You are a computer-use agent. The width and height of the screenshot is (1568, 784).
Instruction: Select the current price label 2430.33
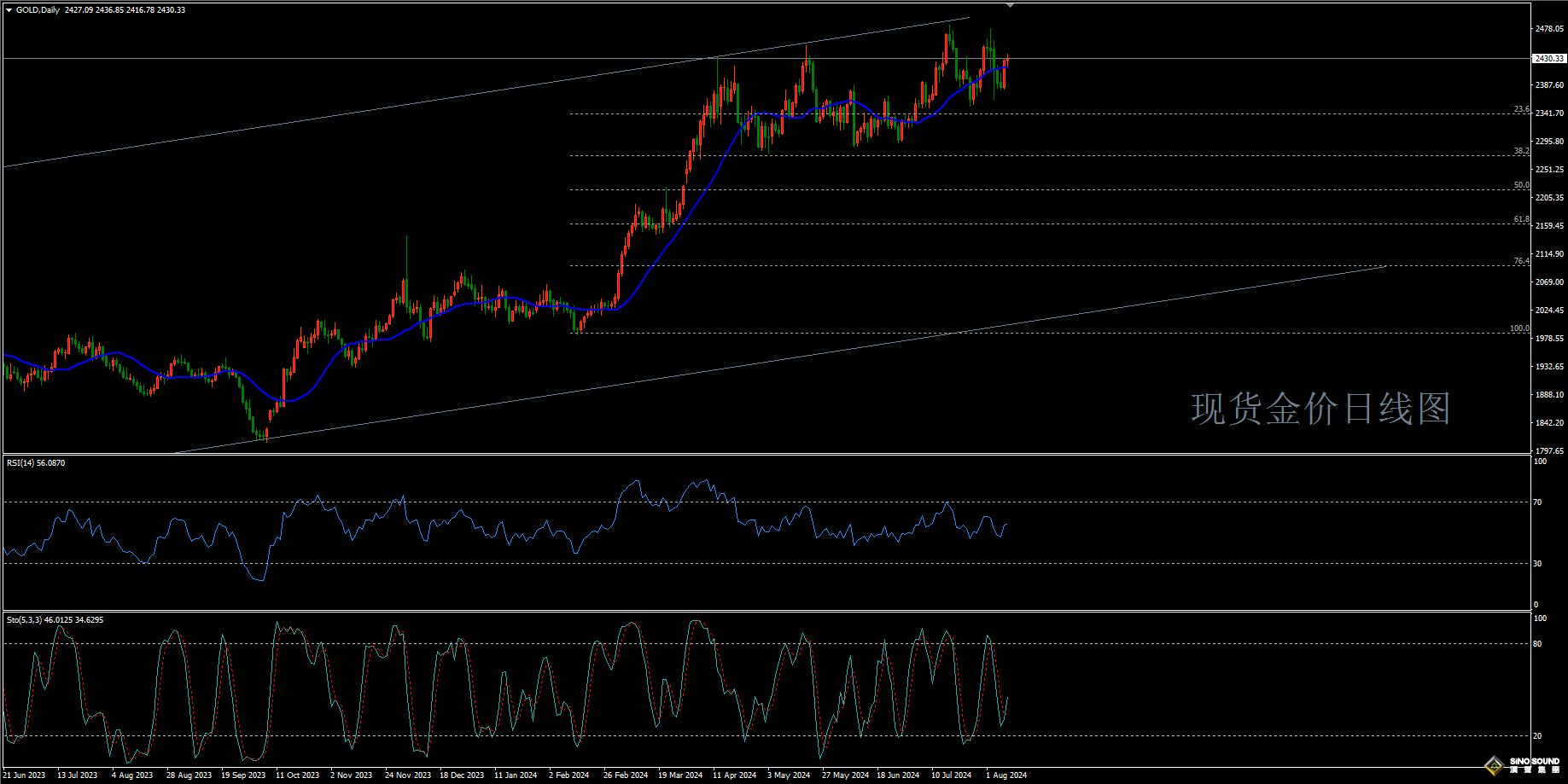pos(1548,59)
